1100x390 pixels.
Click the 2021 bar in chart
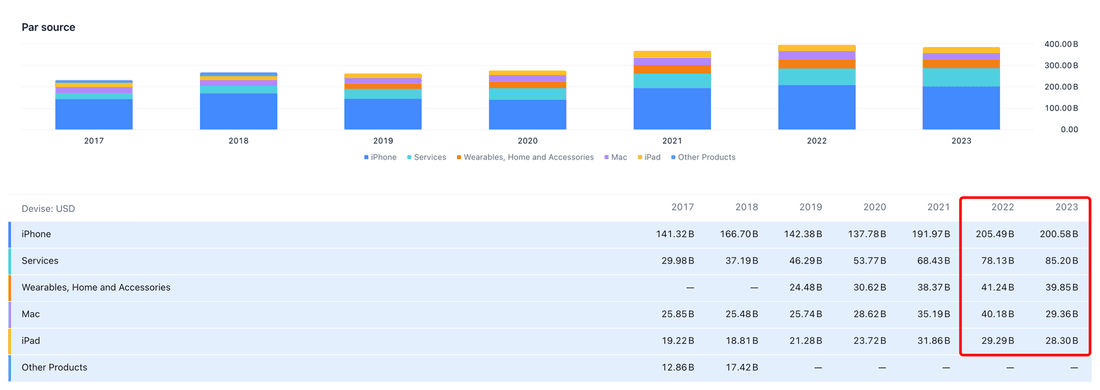[672, 90]
